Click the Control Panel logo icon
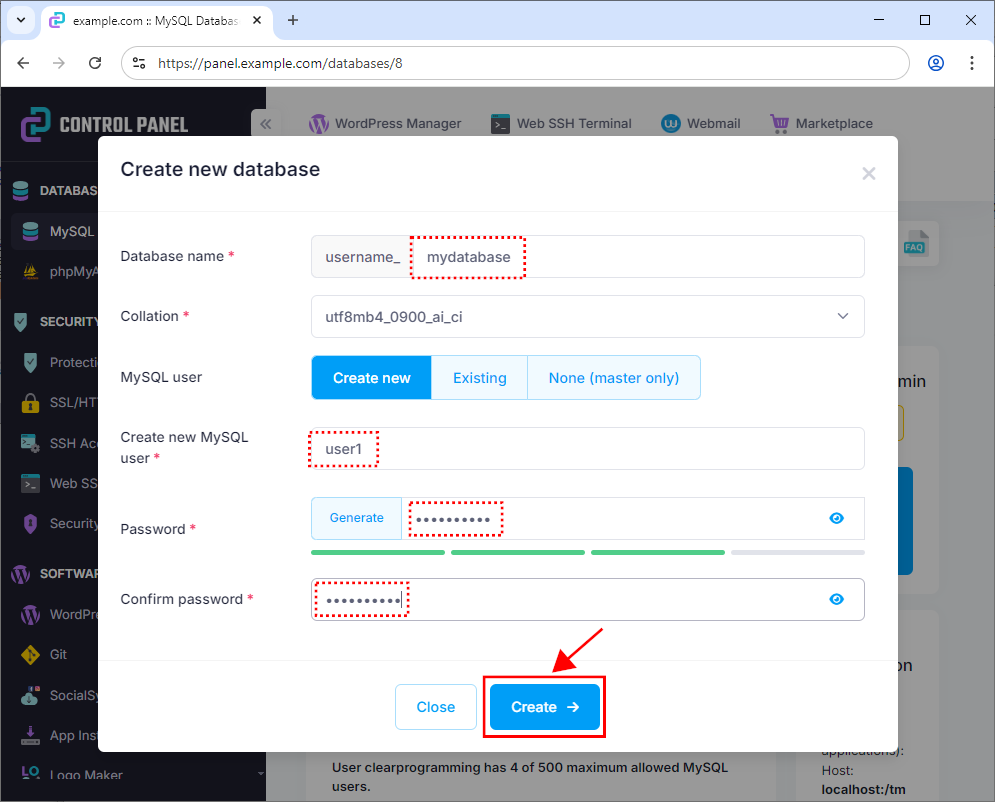Viewport: 995px width, 802px height. pos(36,124)
